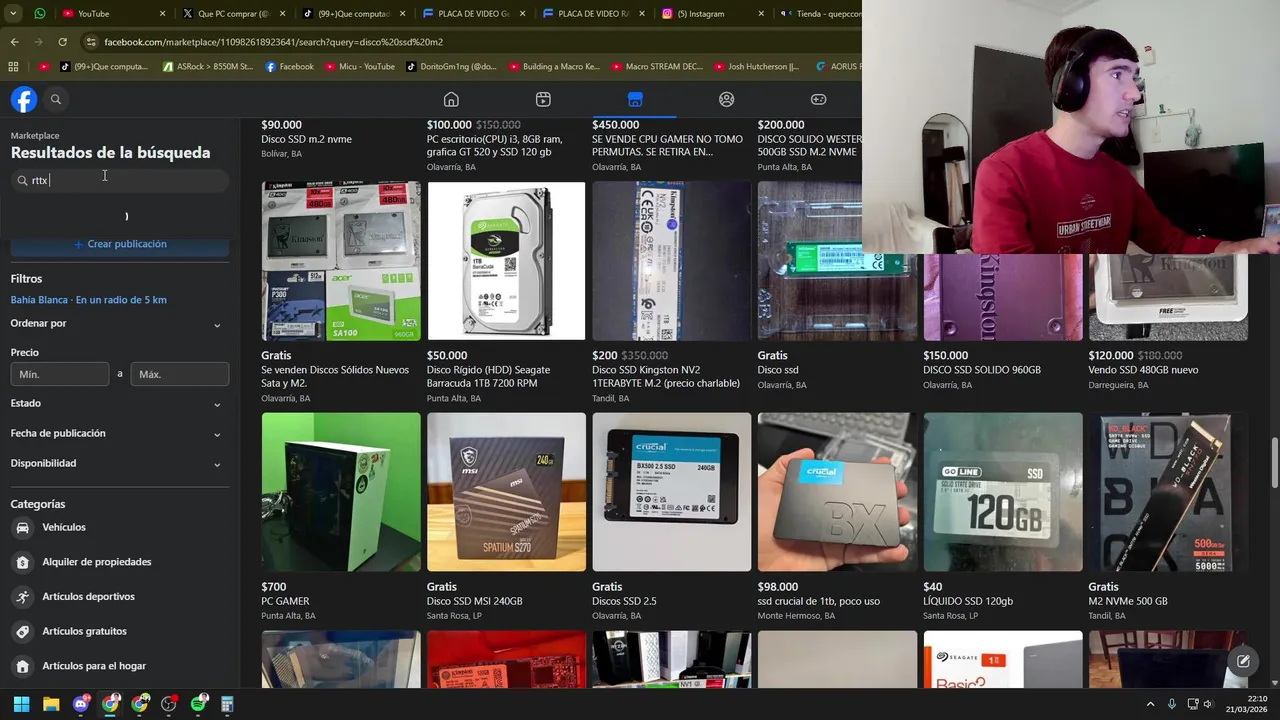Open the bookmarks apps grid icon
Image resolution: width=1280 pixels, height=720 pixels.
point(13,67)
